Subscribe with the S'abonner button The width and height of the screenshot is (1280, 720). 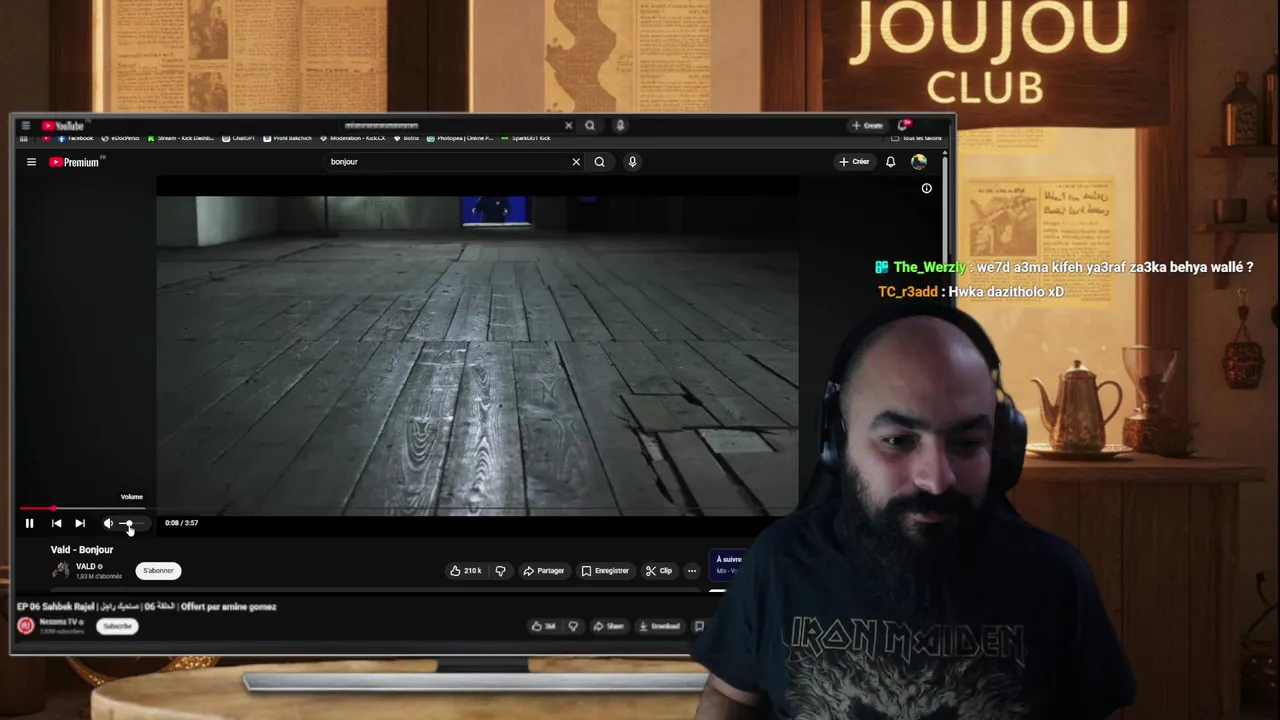point(158,571)
